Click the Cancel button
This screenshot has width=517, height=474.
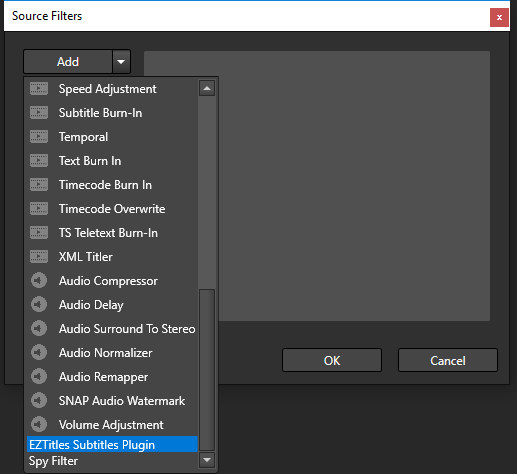pos(448,360)
